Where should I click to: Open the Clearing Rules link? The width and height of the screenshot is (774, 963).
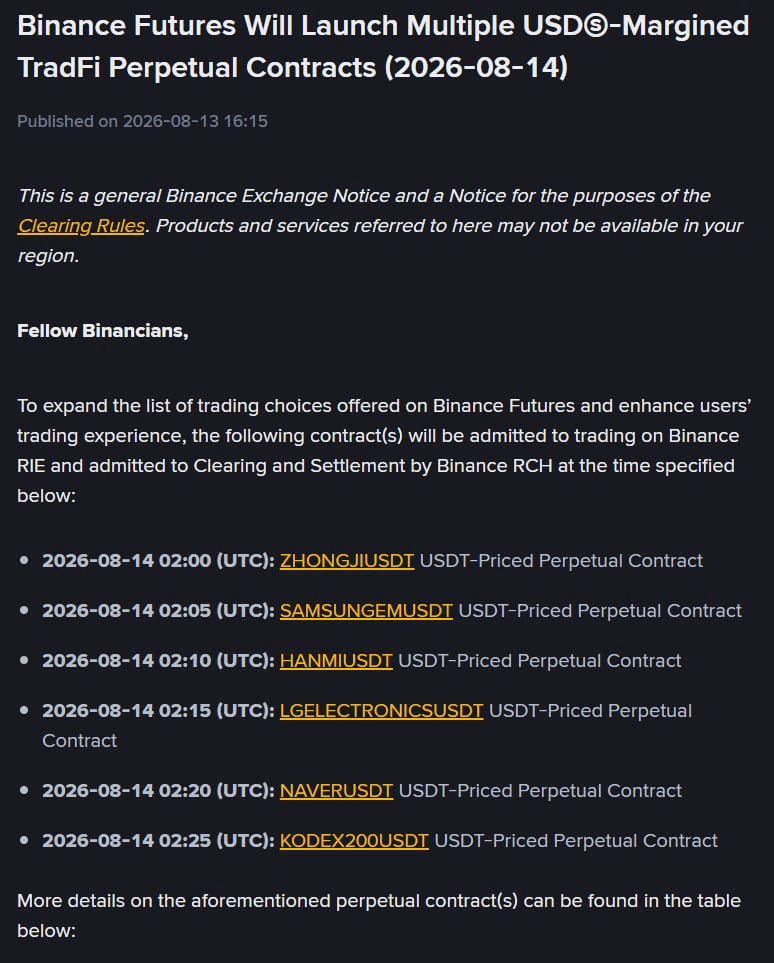point(81,226)
